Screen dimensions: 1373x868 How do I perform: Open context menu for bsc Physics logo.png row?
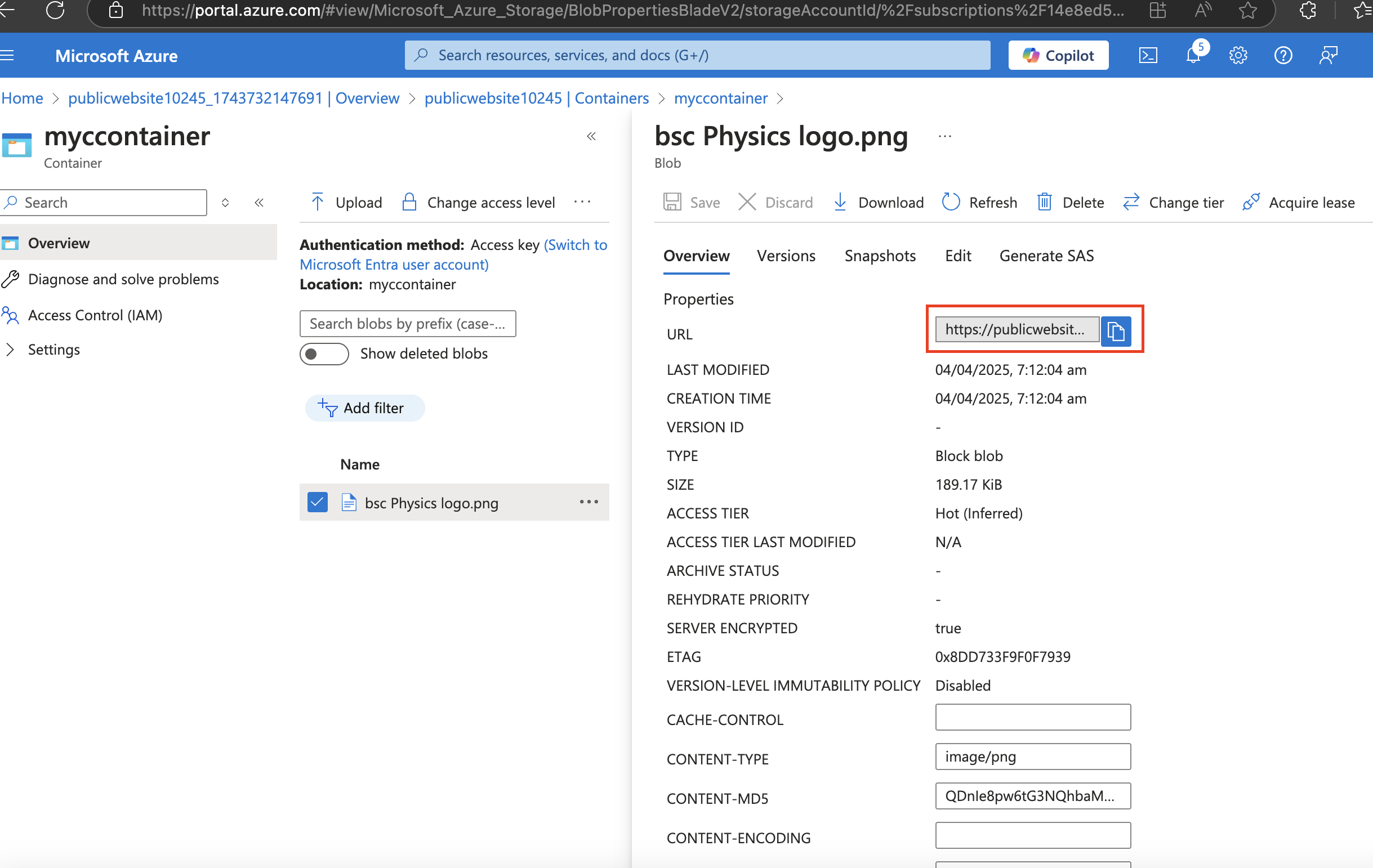pyautogui.click(x=589, y=502)
